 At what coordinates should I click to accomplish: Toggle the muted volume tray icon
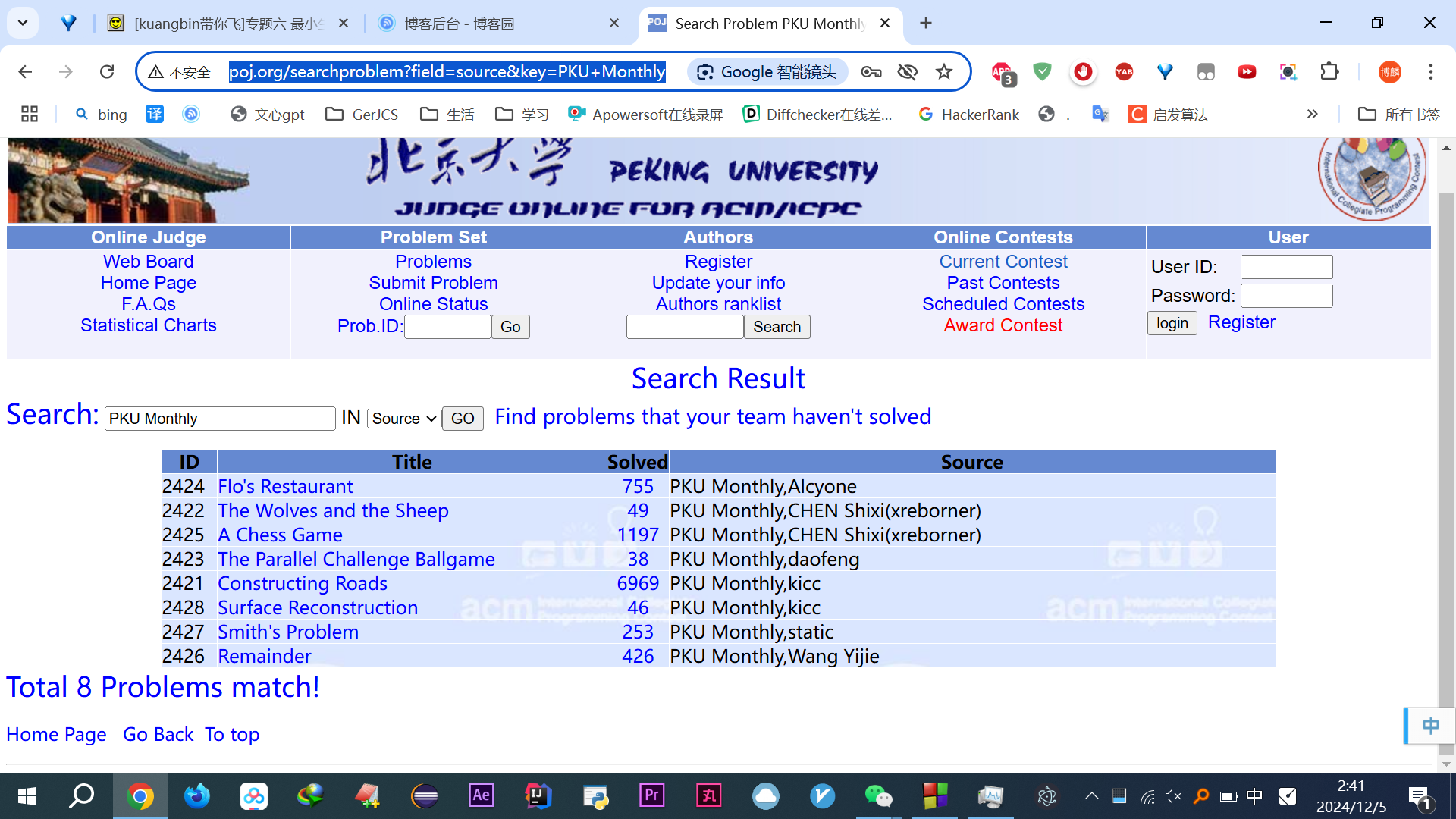coord(1173,795)
